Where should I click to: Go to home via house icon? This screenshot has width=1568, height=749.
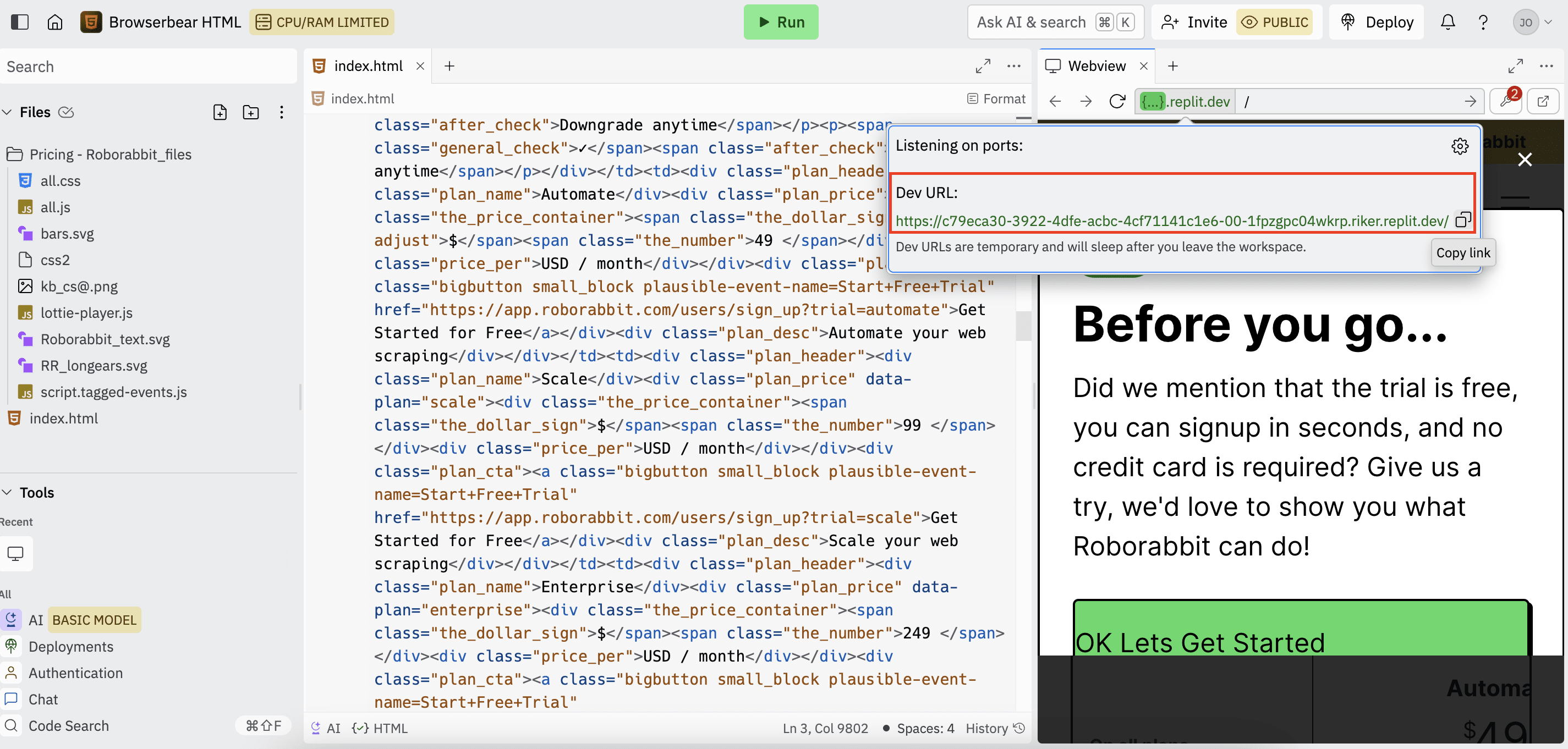[55, 23]
